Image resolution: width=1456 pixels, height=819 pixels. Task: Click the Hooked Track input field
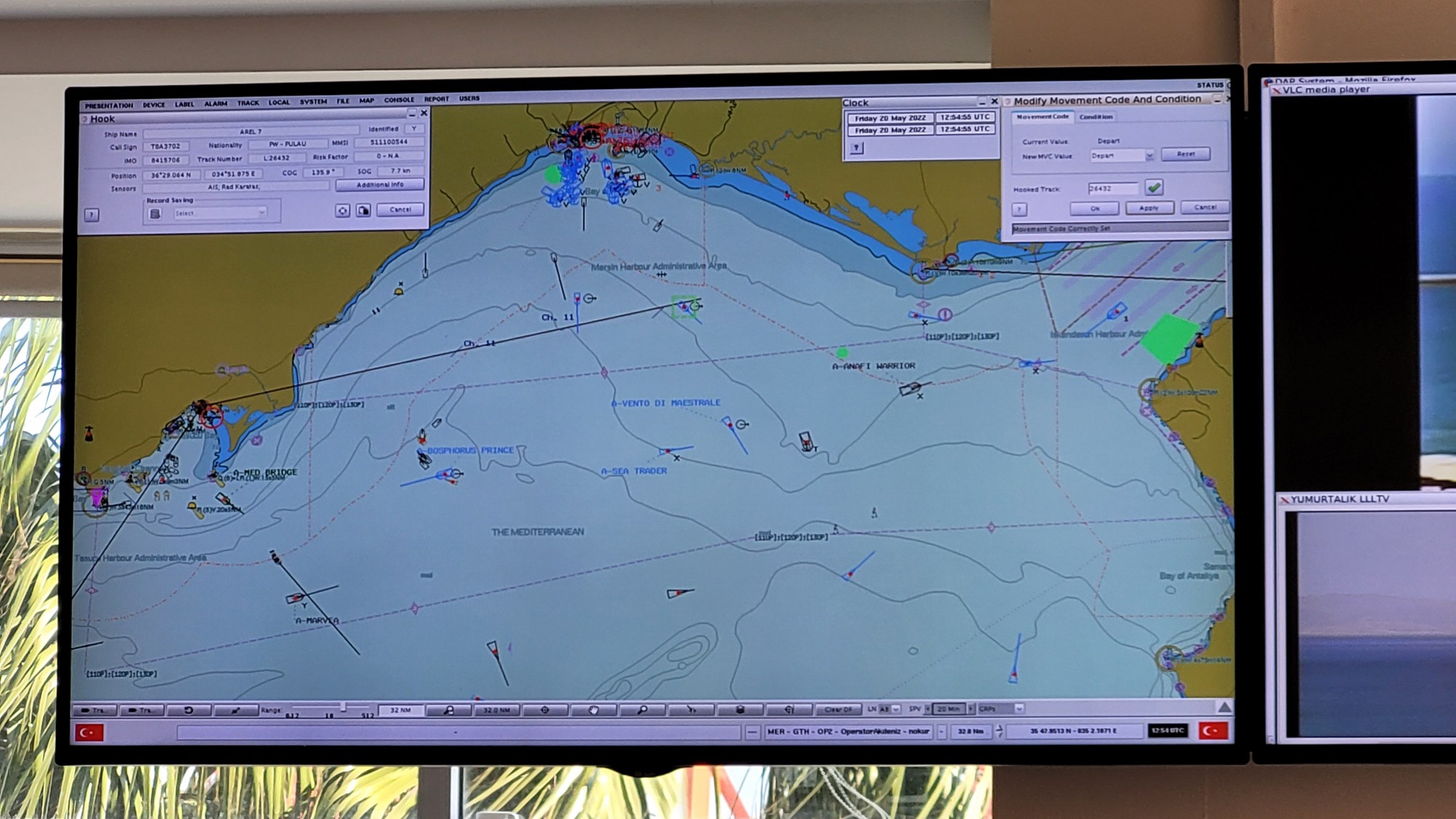click(x=1112, y=189)
